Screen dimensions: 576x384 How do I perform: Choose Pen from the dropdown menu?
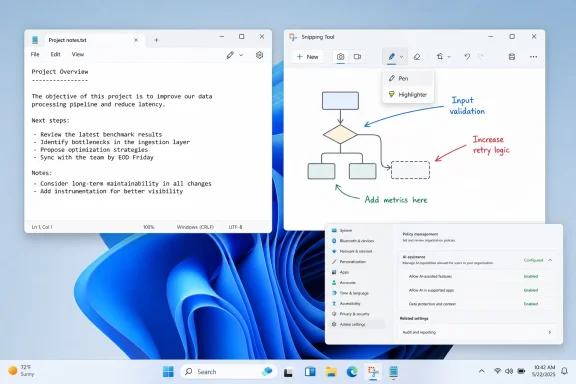point(408,78)
